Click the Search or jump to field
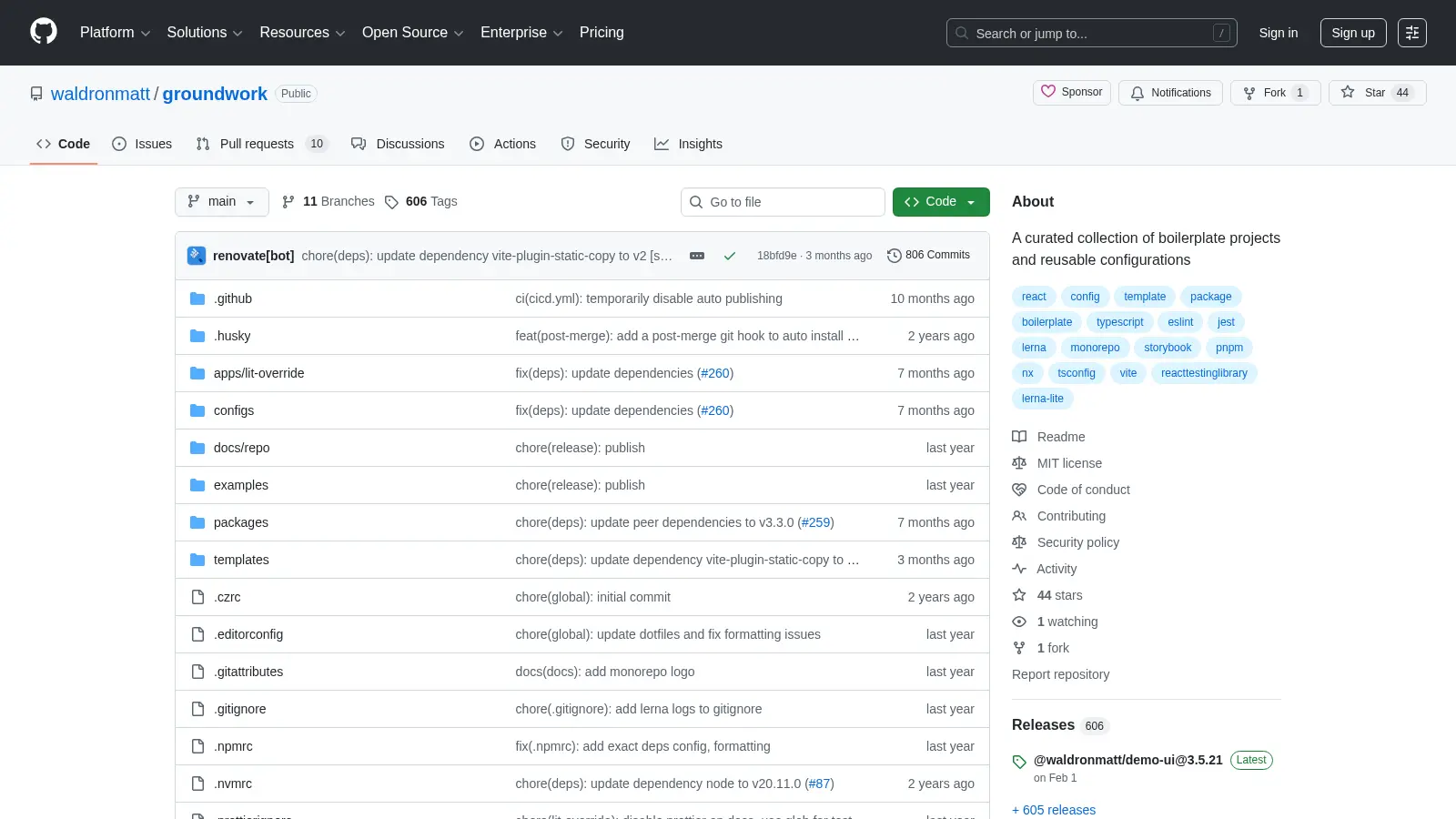This screenshot has width=1456, height=819. coord(1091,33)
